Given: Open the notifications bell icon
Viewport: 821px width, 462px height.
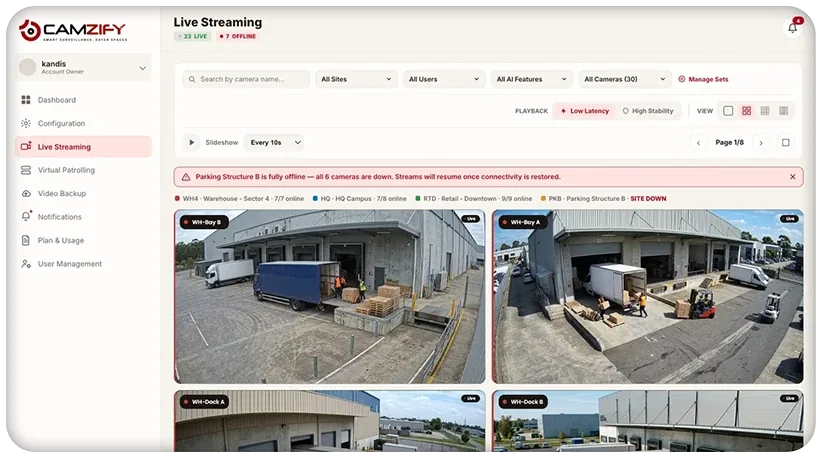Looking at the screenshot, I should point(793,28).
